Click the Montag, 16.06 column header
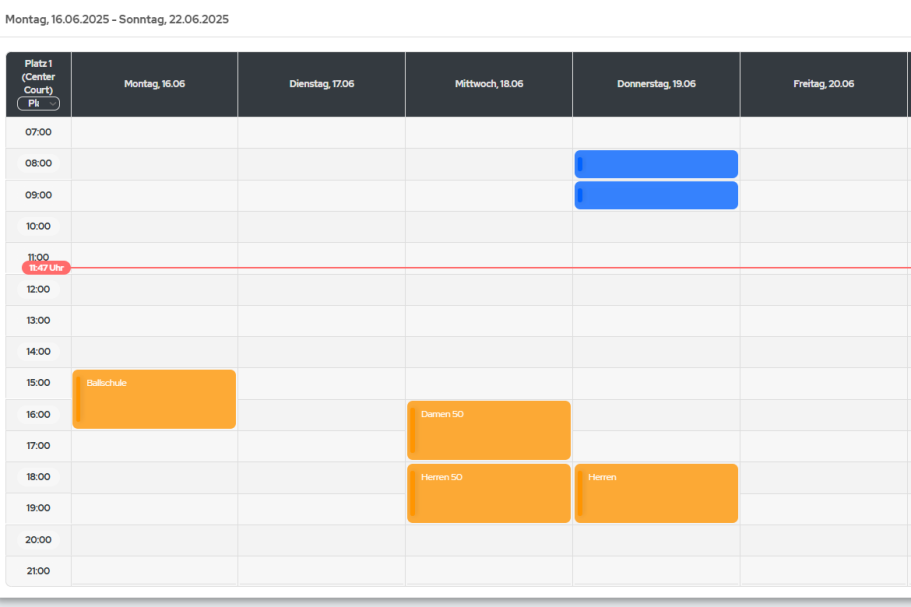 point(154,84)
